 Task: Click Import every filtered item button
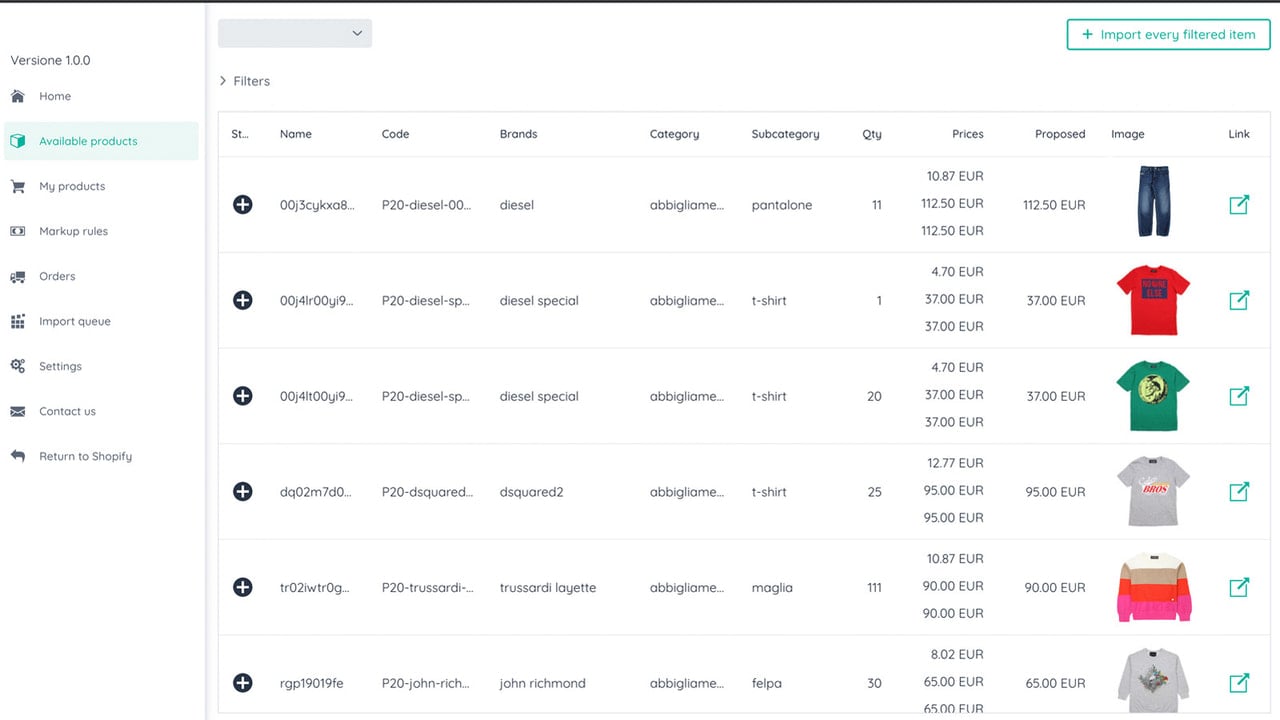pyautogui.click(x=1168, y=34)
